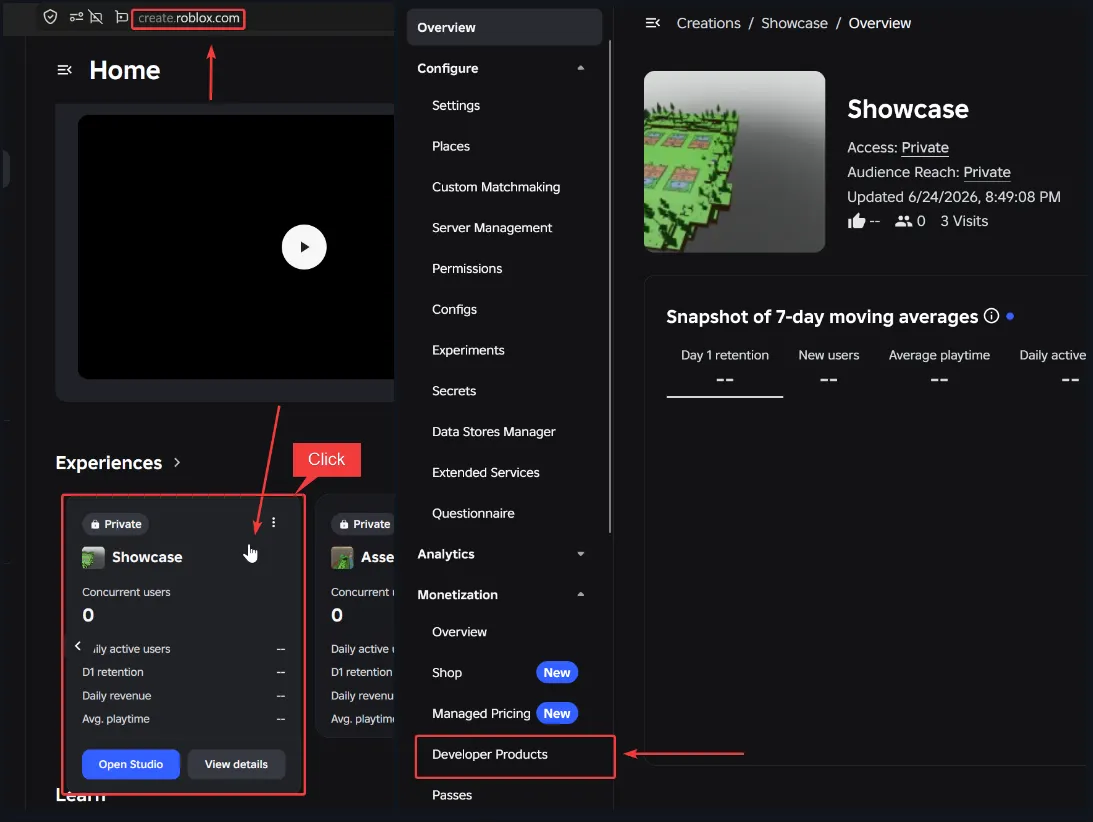Open Showcase card three-dot menu
This screenshot has width=1093, height=822.
273,522
